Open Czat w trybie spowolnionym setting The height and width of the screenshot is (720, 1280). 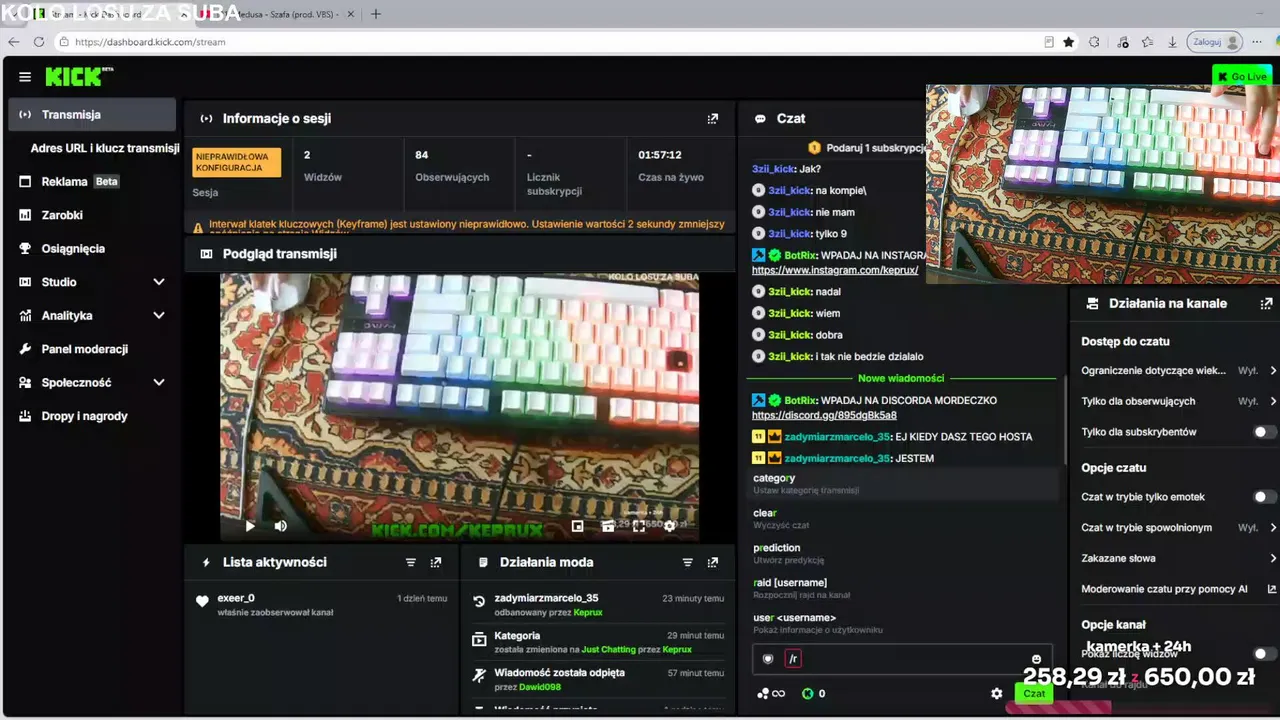point(1179,528)
